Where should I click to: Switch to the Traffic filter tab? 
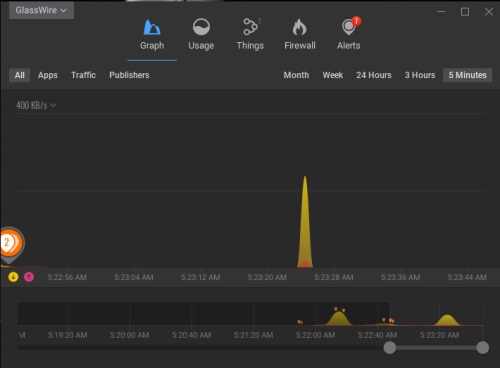point(83,75)
